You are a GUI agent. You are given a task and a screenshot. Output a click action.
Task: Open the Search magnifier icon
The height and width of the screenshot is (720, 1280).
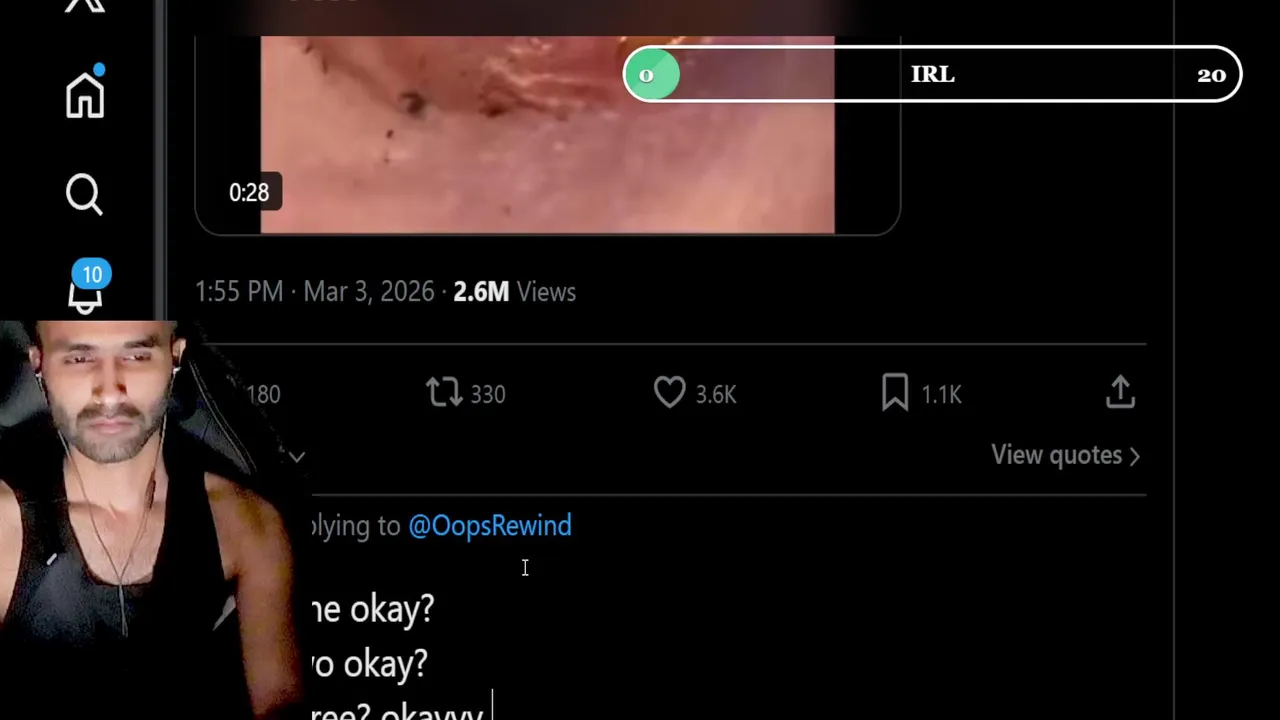[85, 194]
